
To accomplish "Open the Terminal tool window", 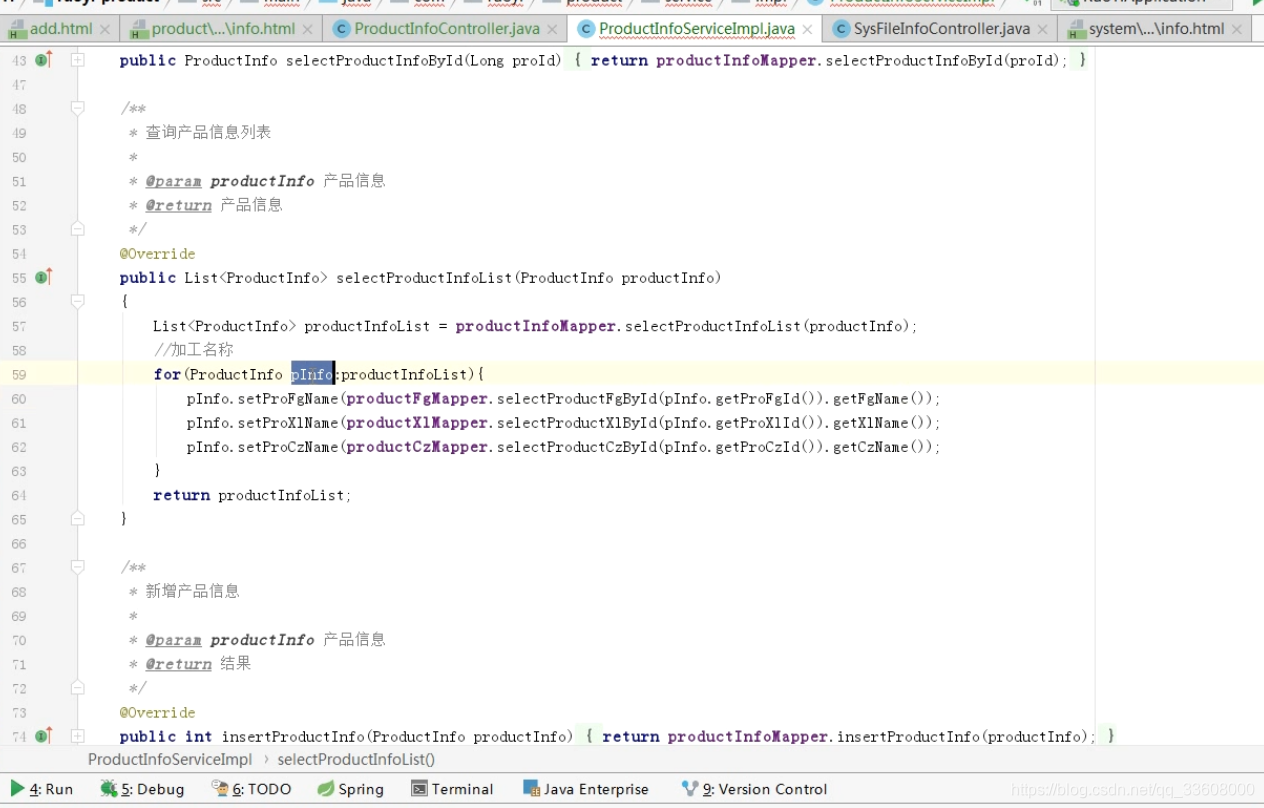I will point(452,789).
